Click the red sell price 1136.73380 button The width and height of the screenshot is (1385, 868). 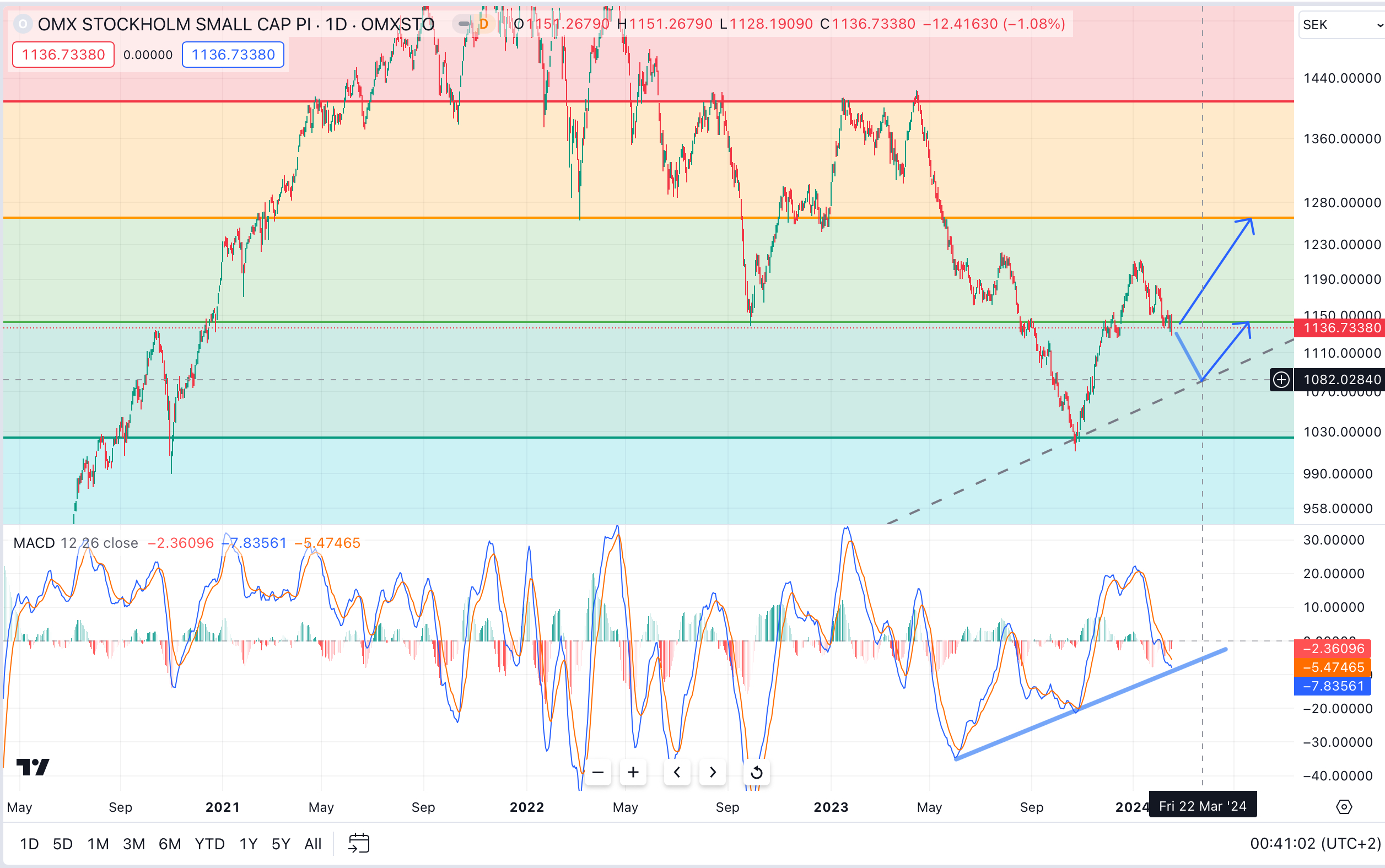click(x=63, y=55)
